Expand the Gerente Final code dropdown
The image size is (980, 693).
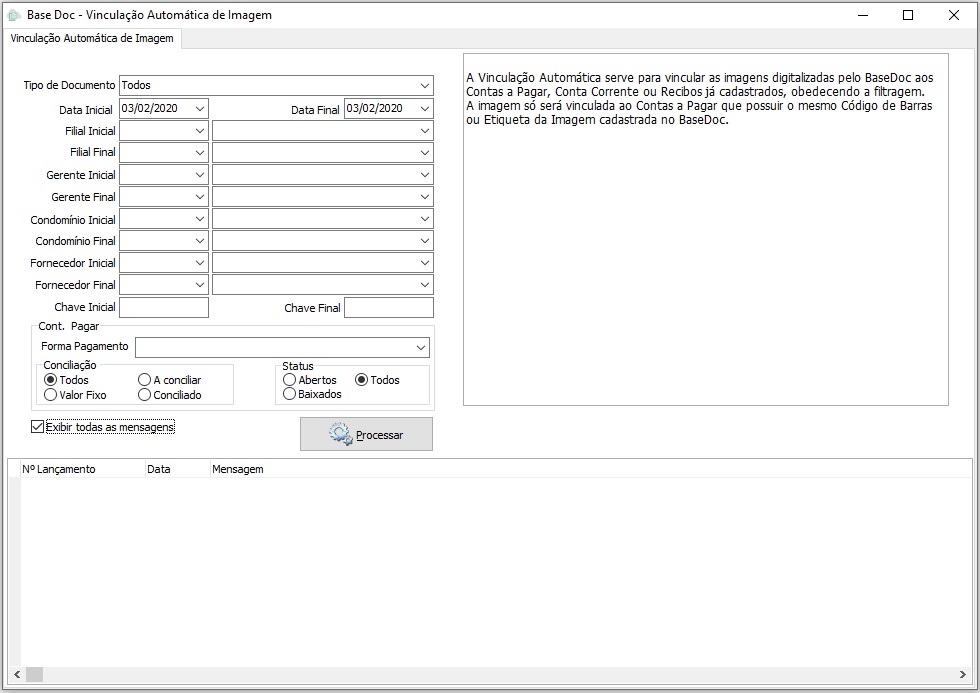[x=200, y=197]
